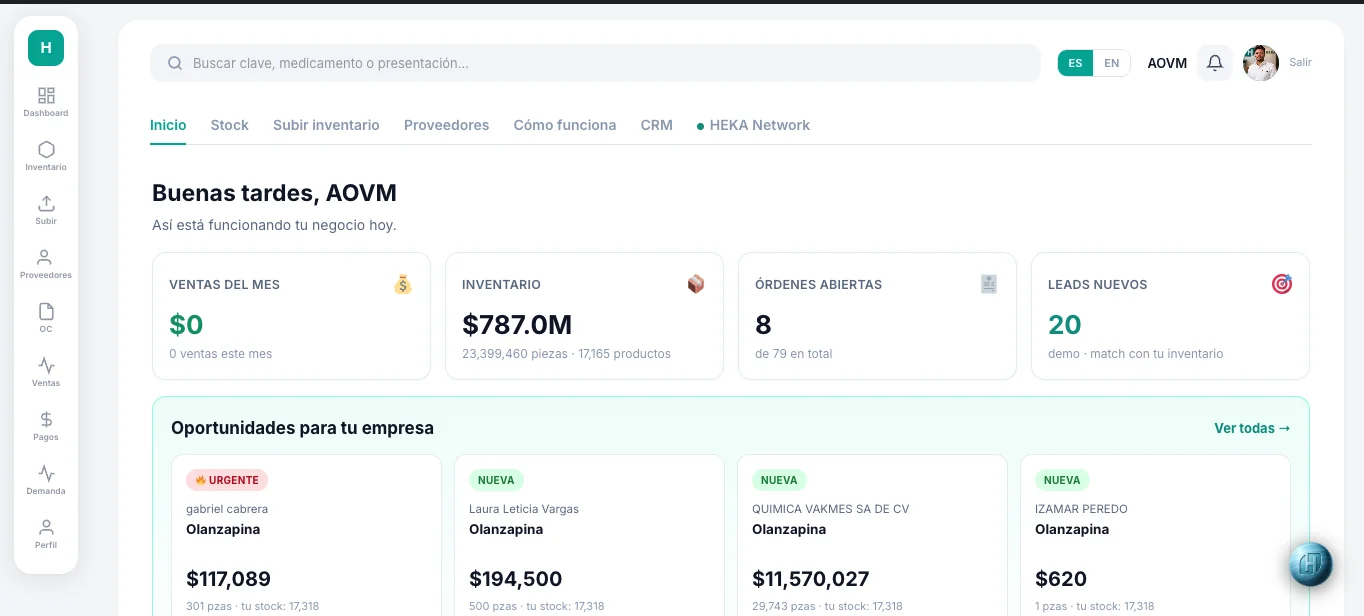Focus the medication search field
This screenshot has height=616, width=1364.
[x=595, y=63]
